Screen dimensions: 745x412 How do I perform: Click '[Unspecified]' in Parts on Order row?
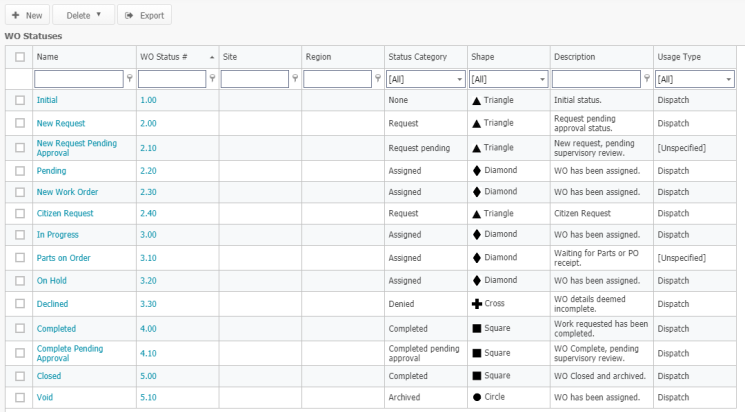681,258
